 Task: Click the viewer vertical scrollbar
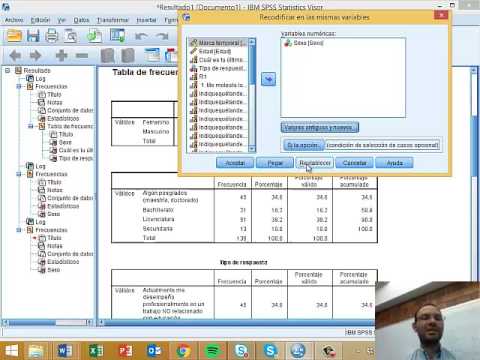tap(473, 173)
